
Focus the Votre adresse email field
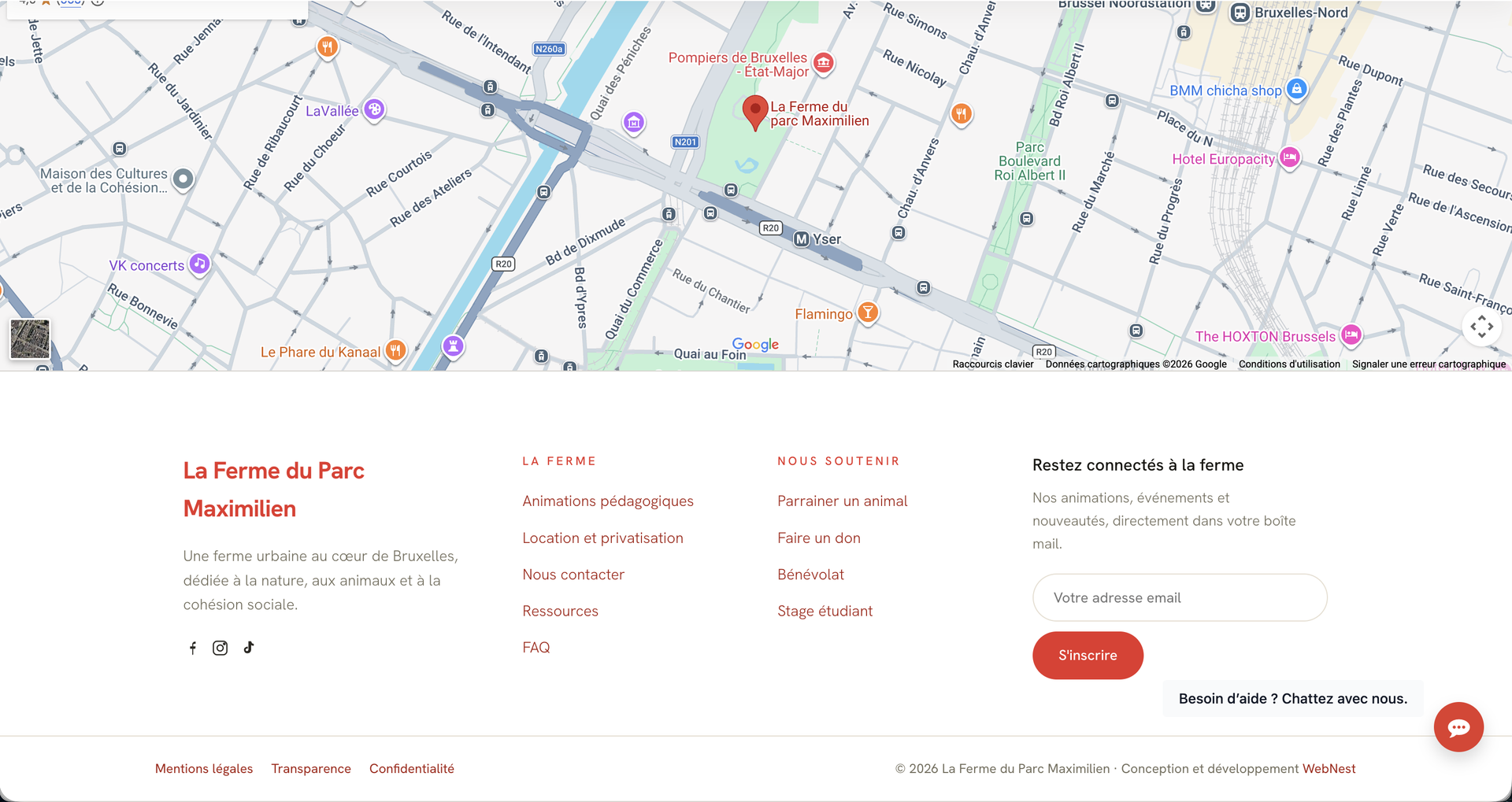pyautogui.click(x=1180, y=597)
